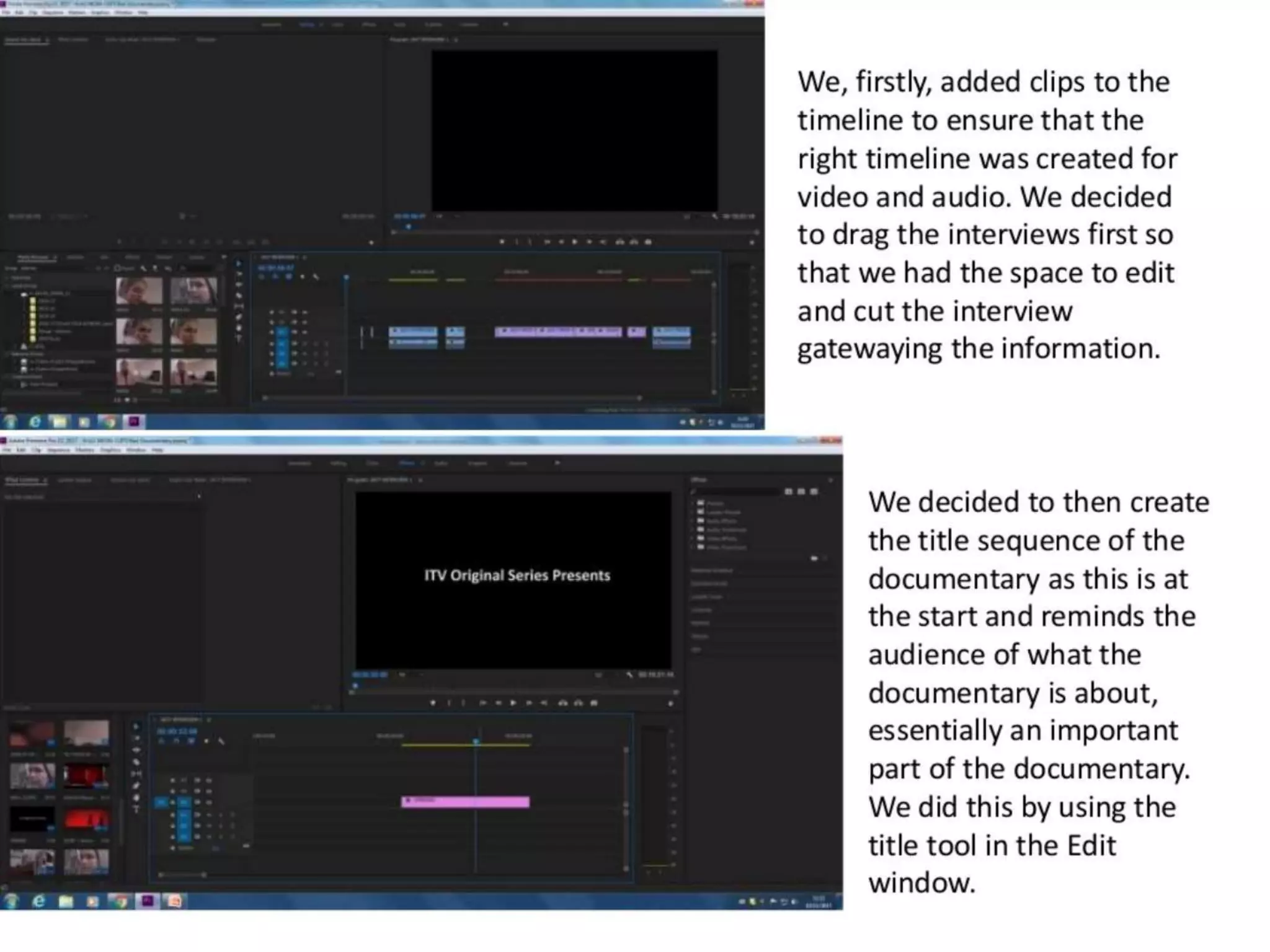Open the collapsed Essential Graphics panel
The image size is (1270, 952).
pyautogui.click(x=712, y=570)
